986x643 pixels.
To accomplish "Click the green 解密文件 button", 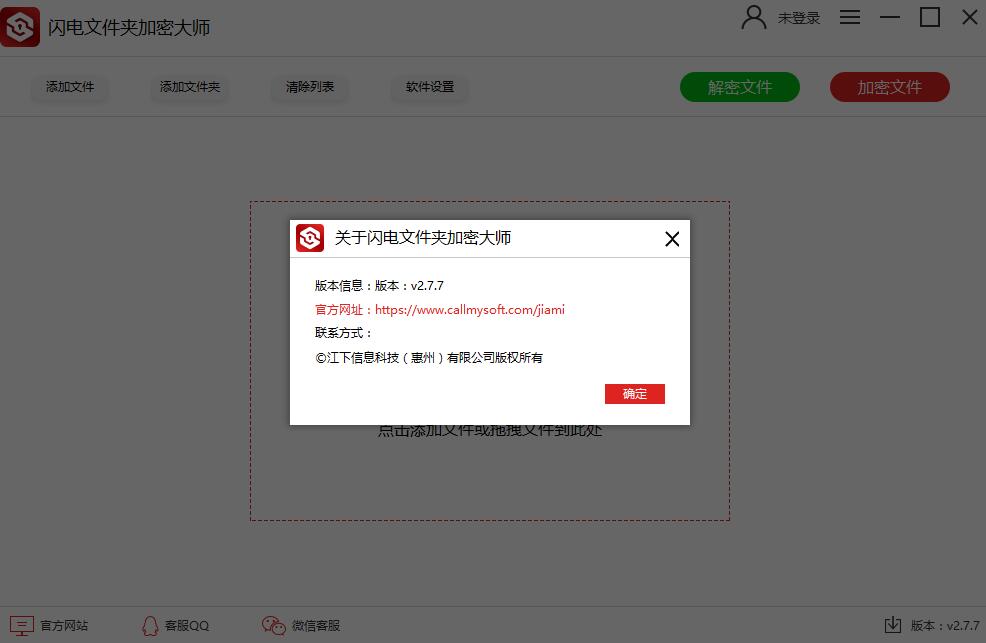I will pyautogui.click(x=740, y=87).
